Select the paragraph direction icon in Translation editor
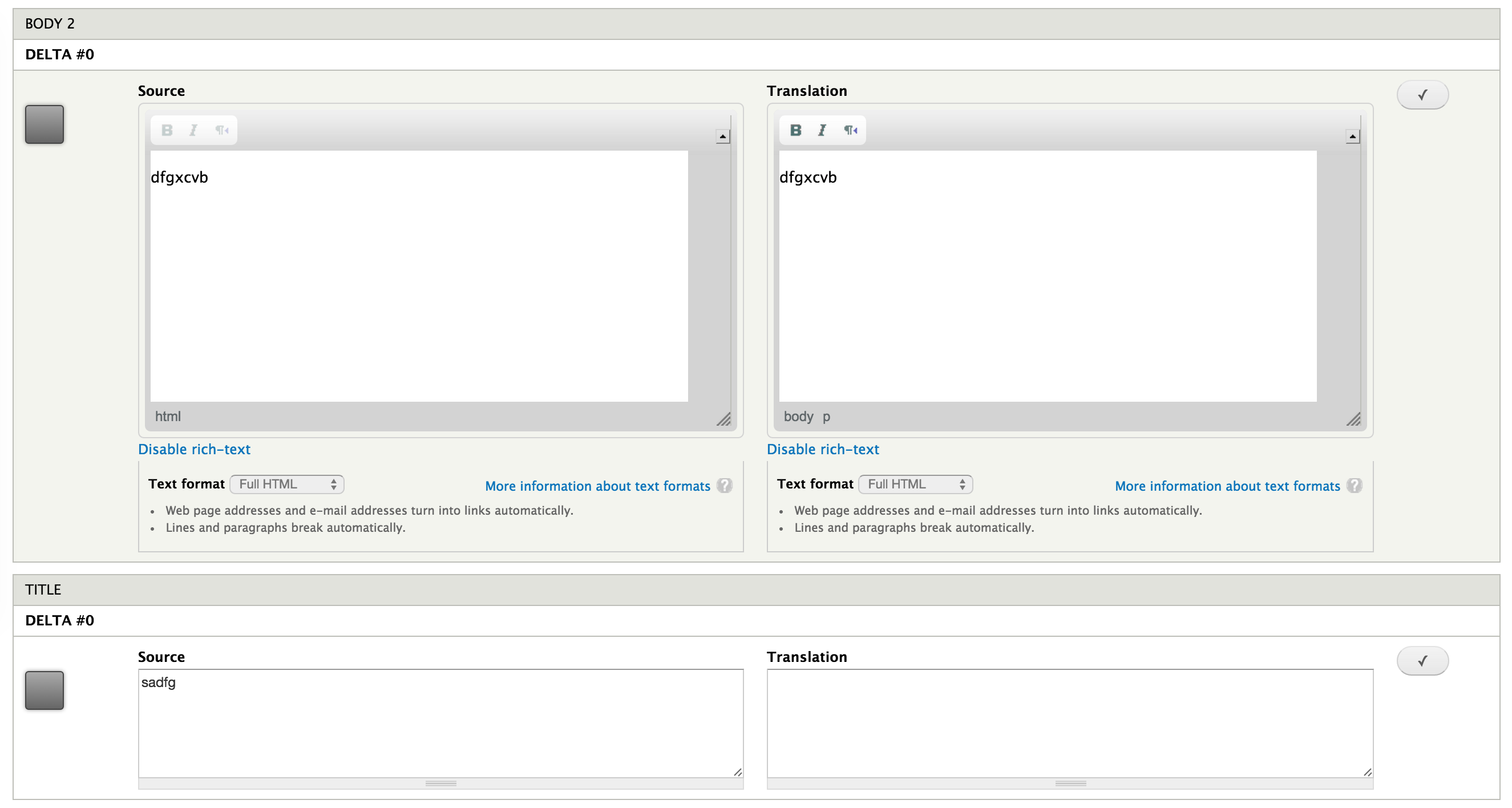 coord(850,130)
